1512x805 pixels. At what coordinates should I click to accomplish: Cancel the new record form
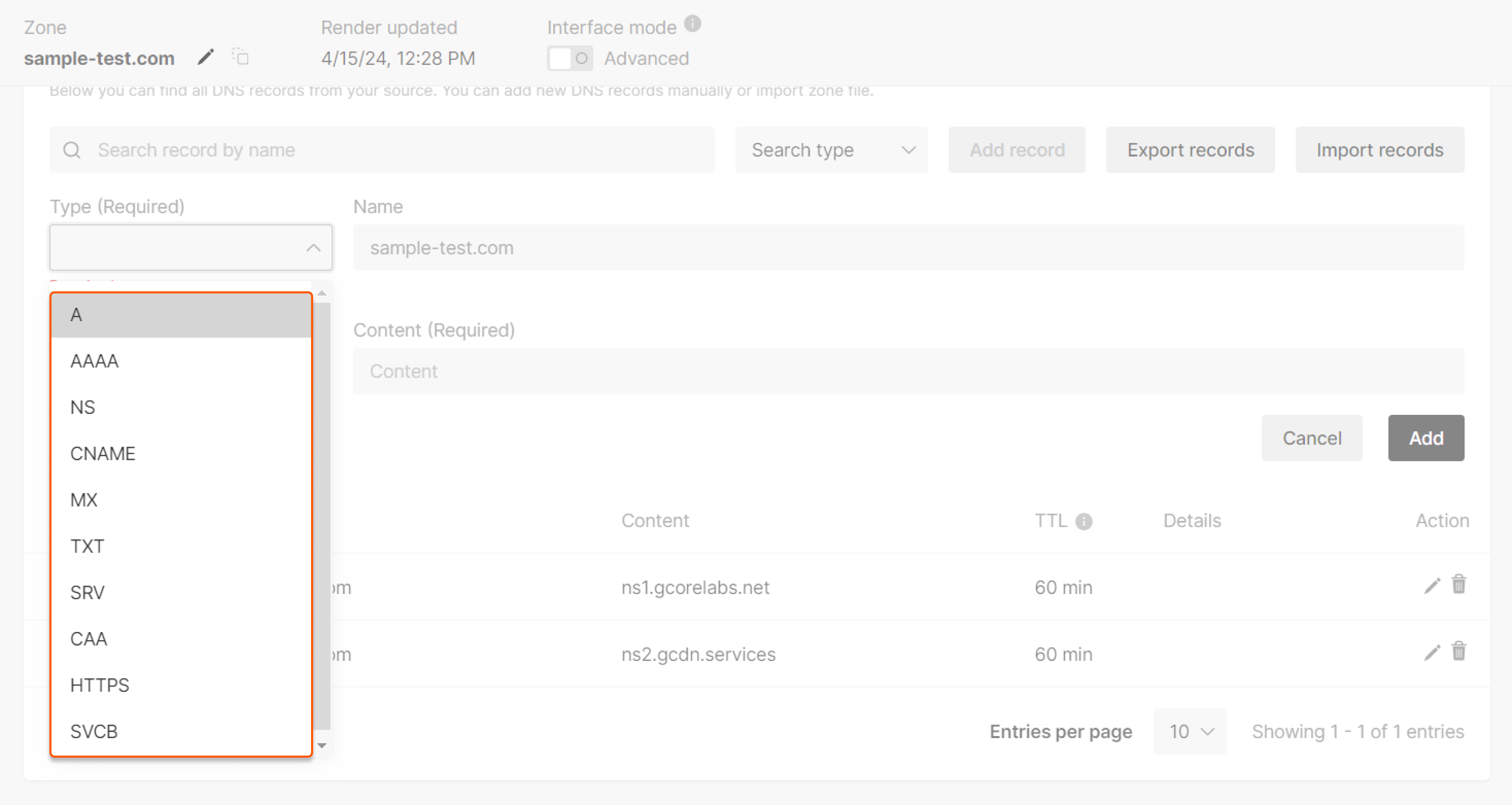click(1312, 438)
